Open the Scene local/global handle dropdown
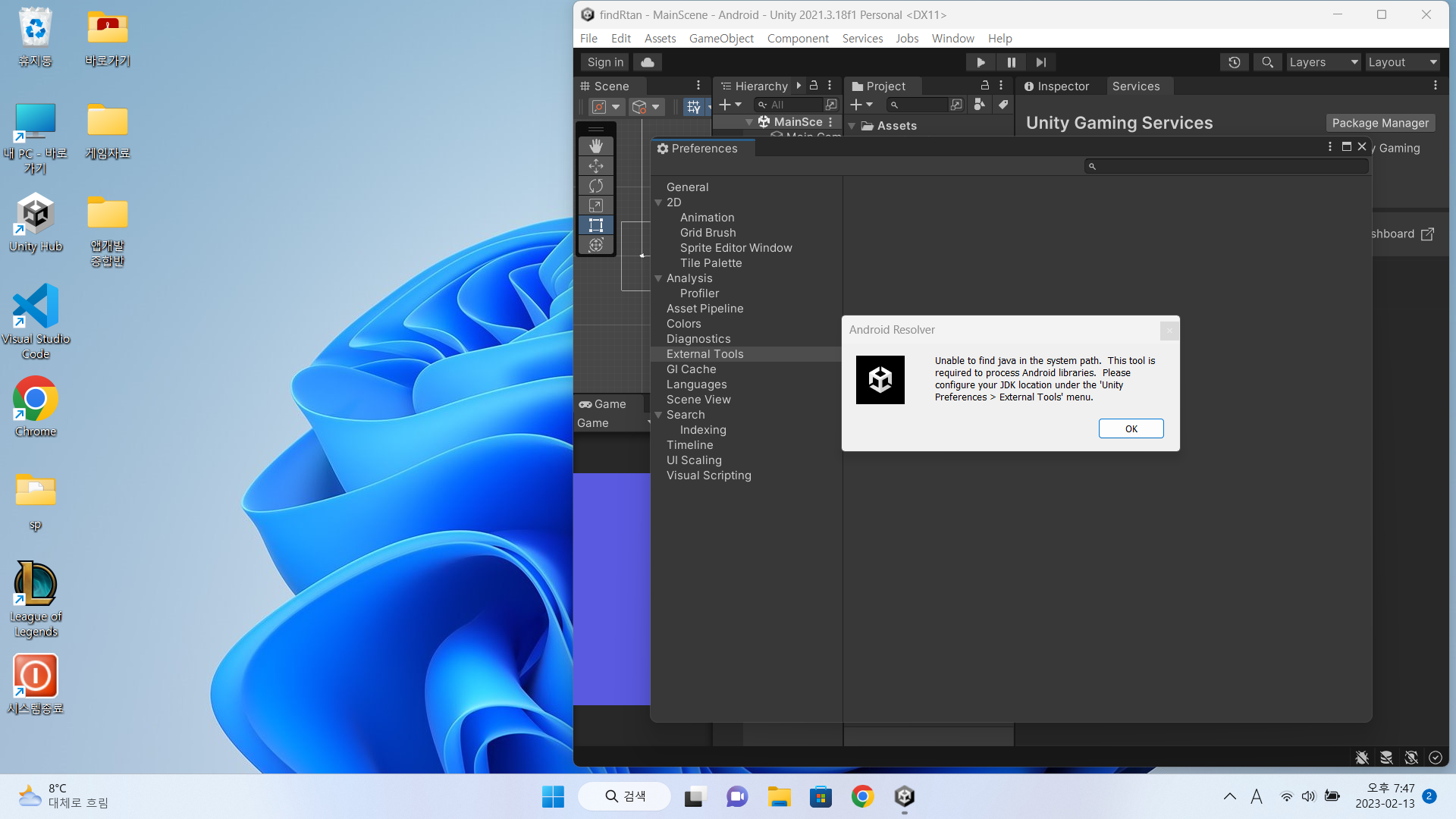 point(647,107)
